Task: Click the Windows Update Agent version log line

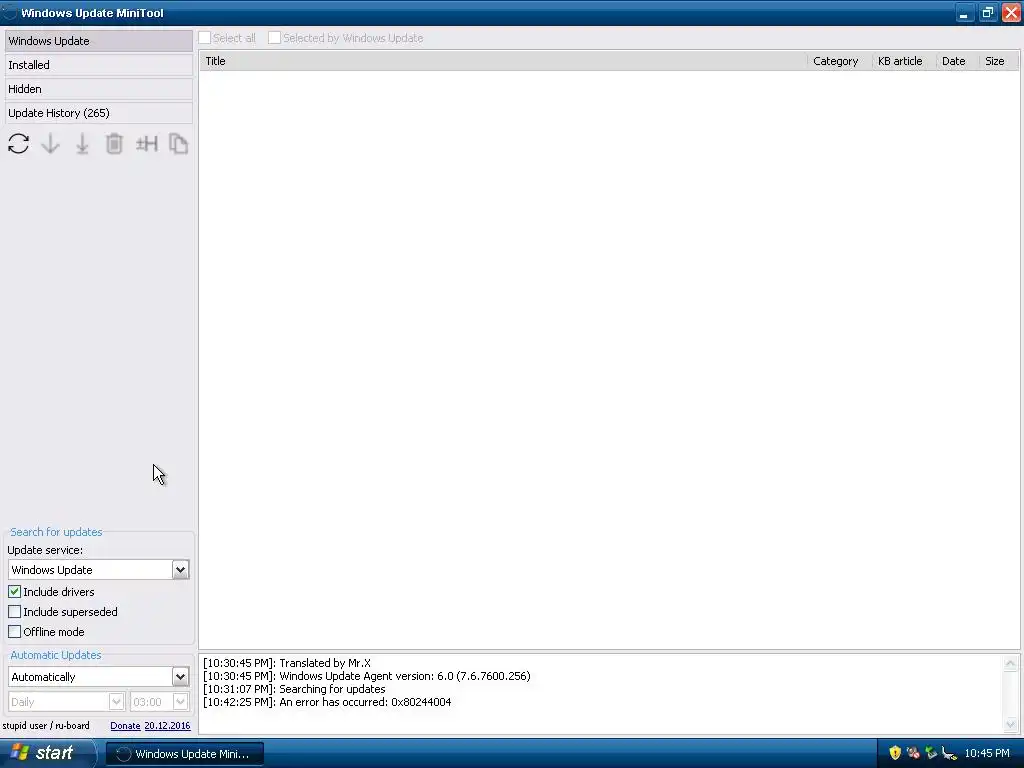Action: coord(366,676)
